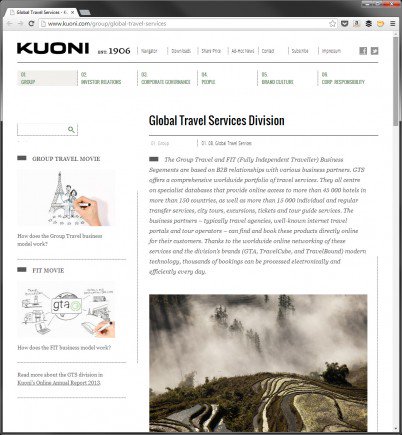This screenshot has width=402, height=435.
Task: Play the FIT movie gta thumbnail
Action: click(x=66, y=310)
